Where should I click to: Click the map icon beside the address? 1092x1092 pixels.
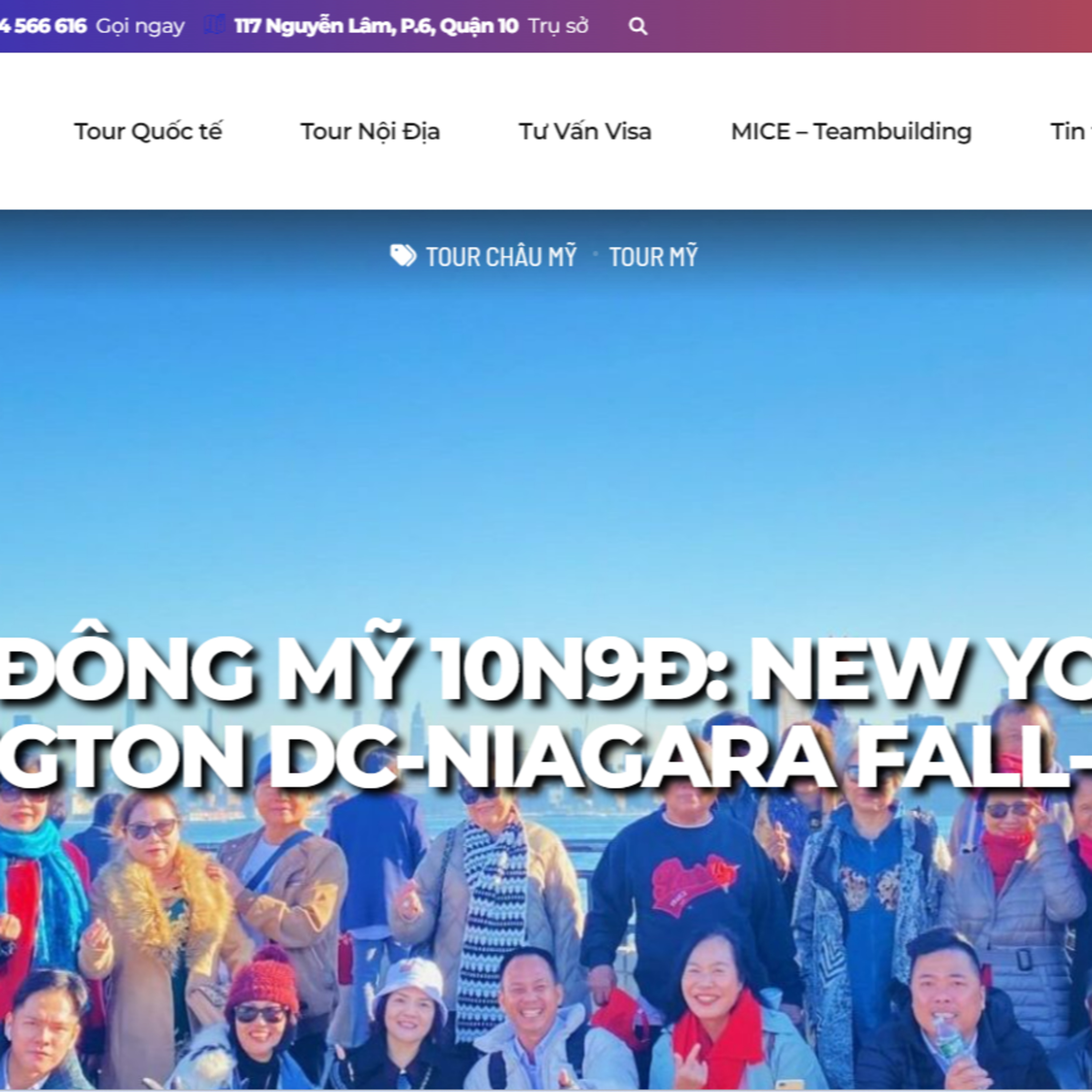[x=214, y=25]
